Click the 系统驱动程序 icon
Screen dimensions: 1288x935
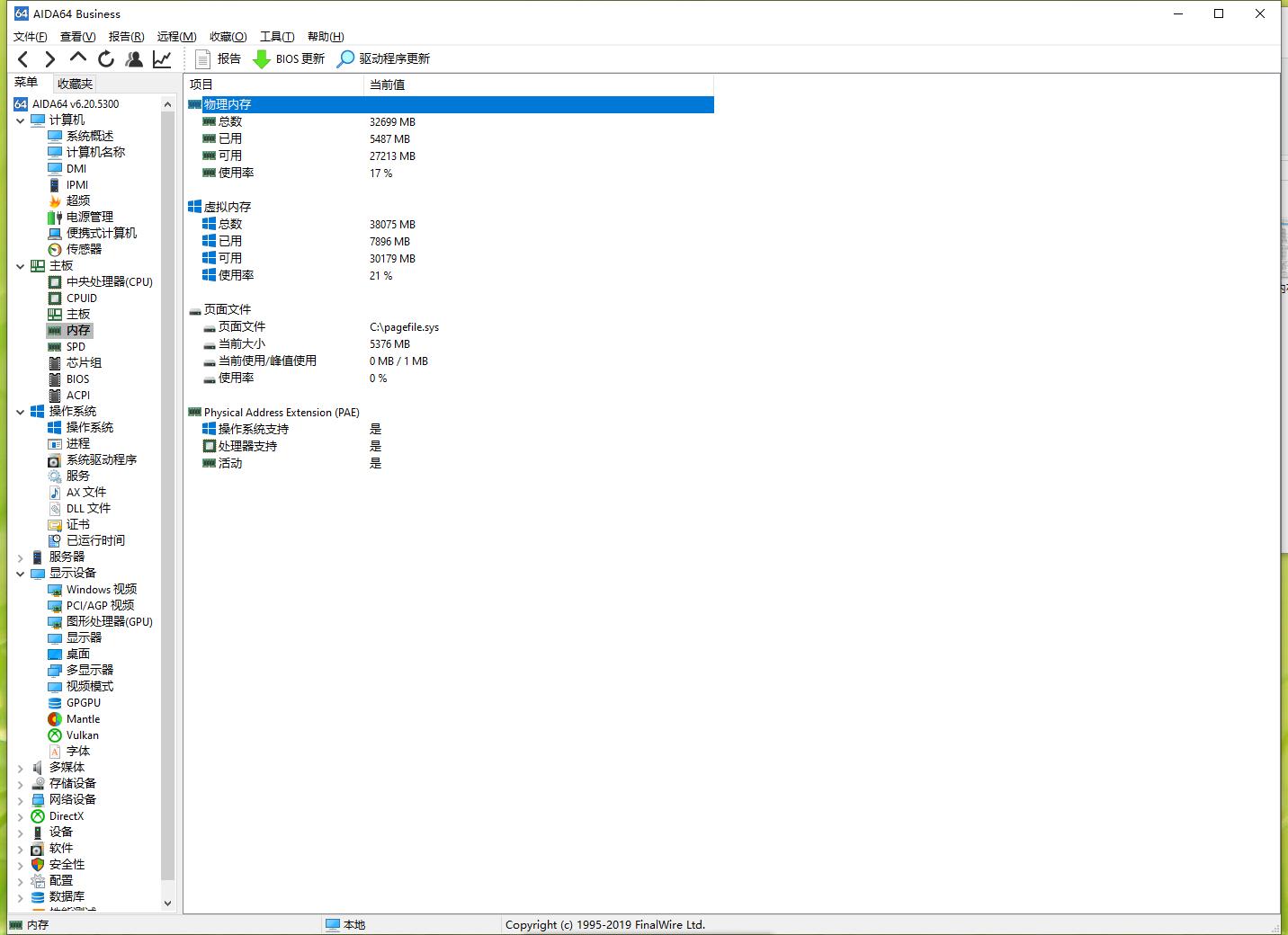coord(55,459)
